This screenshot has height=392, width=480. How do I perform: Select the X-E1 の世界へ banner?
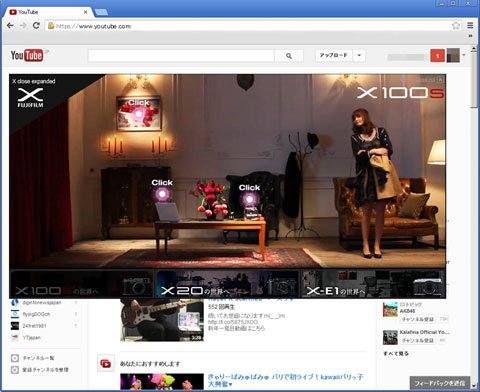pos(373,283)
